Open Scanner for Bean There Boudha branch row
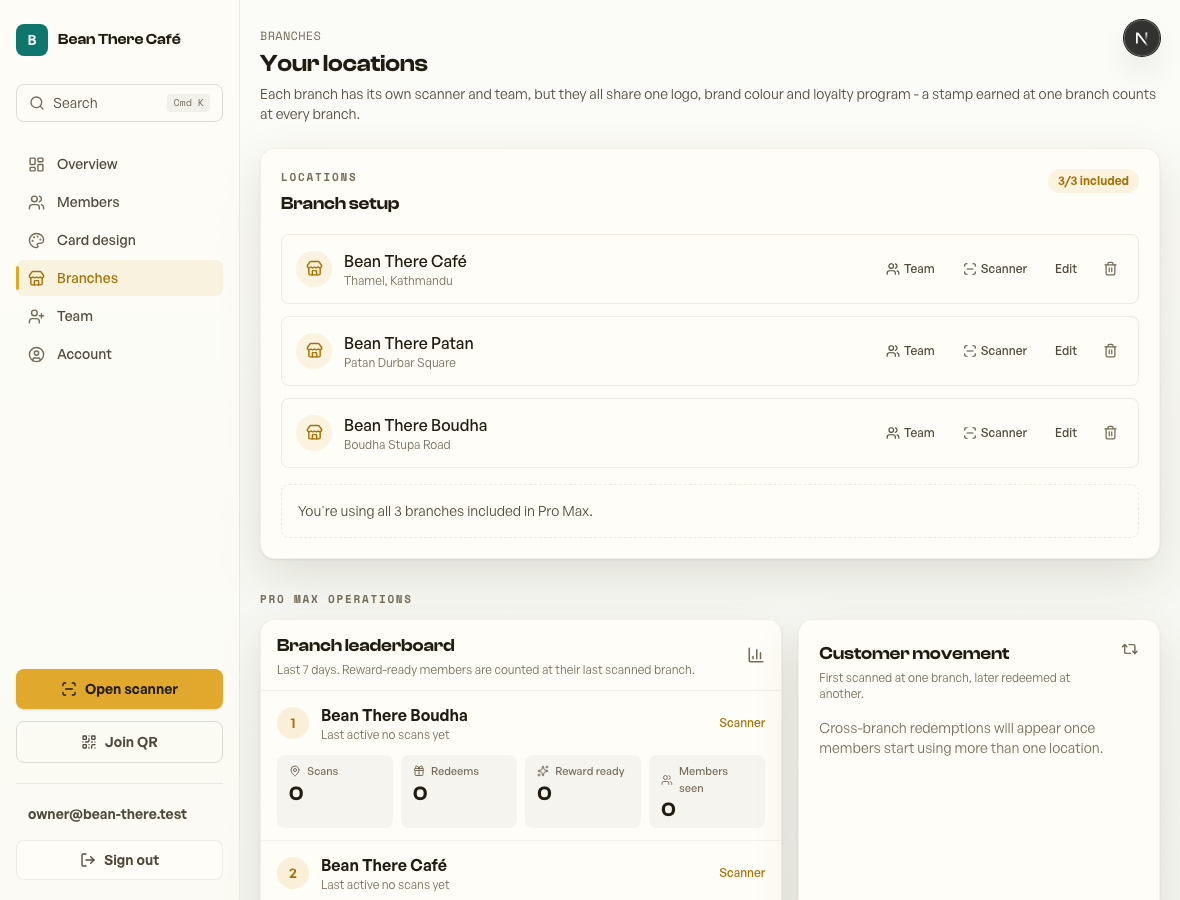This screenshot has height=900, width=1180. (x=995, y=433)
